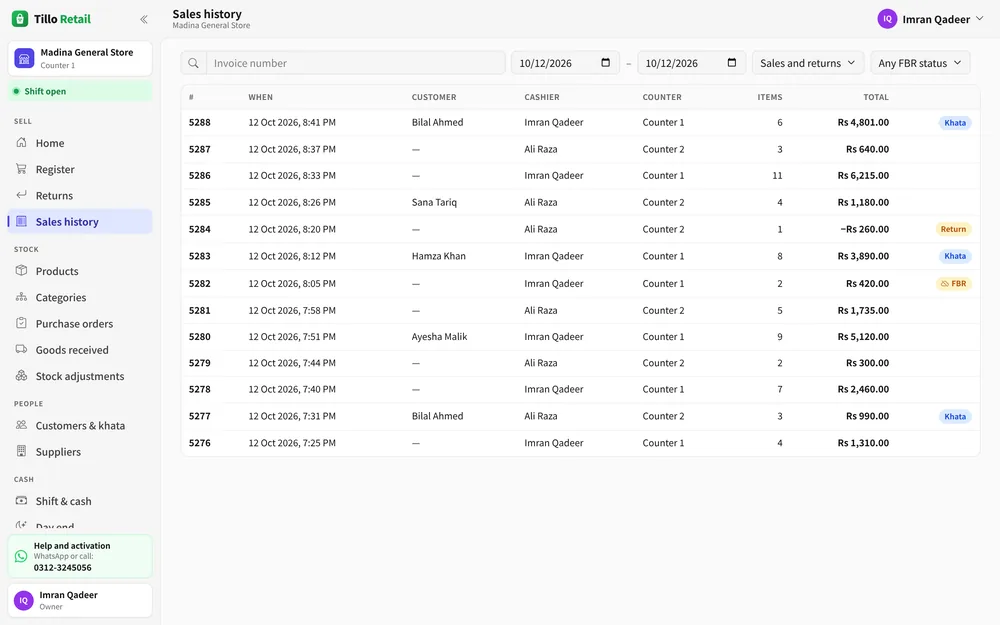Click the Tillo Retail logo icon
The height and width of the screenshot is (625, 1000).
click(20, 18)
